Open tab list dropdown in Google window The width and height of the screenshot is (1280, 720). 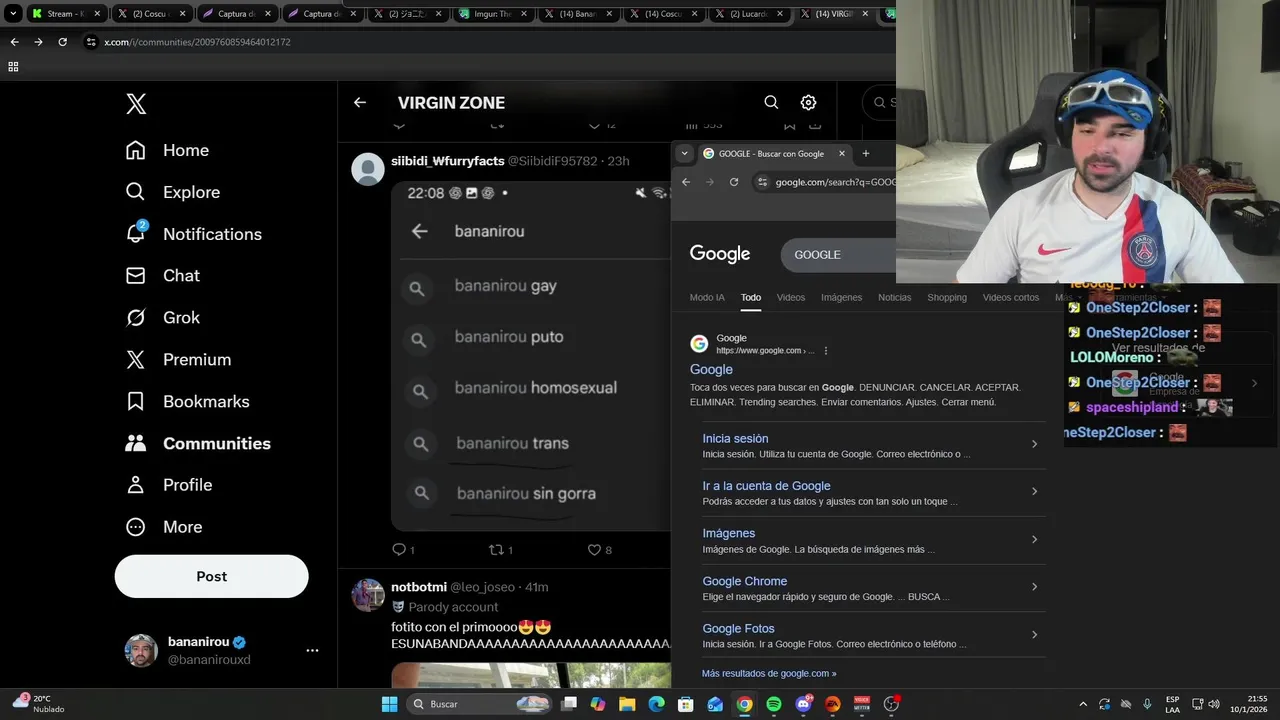[684, 153]
